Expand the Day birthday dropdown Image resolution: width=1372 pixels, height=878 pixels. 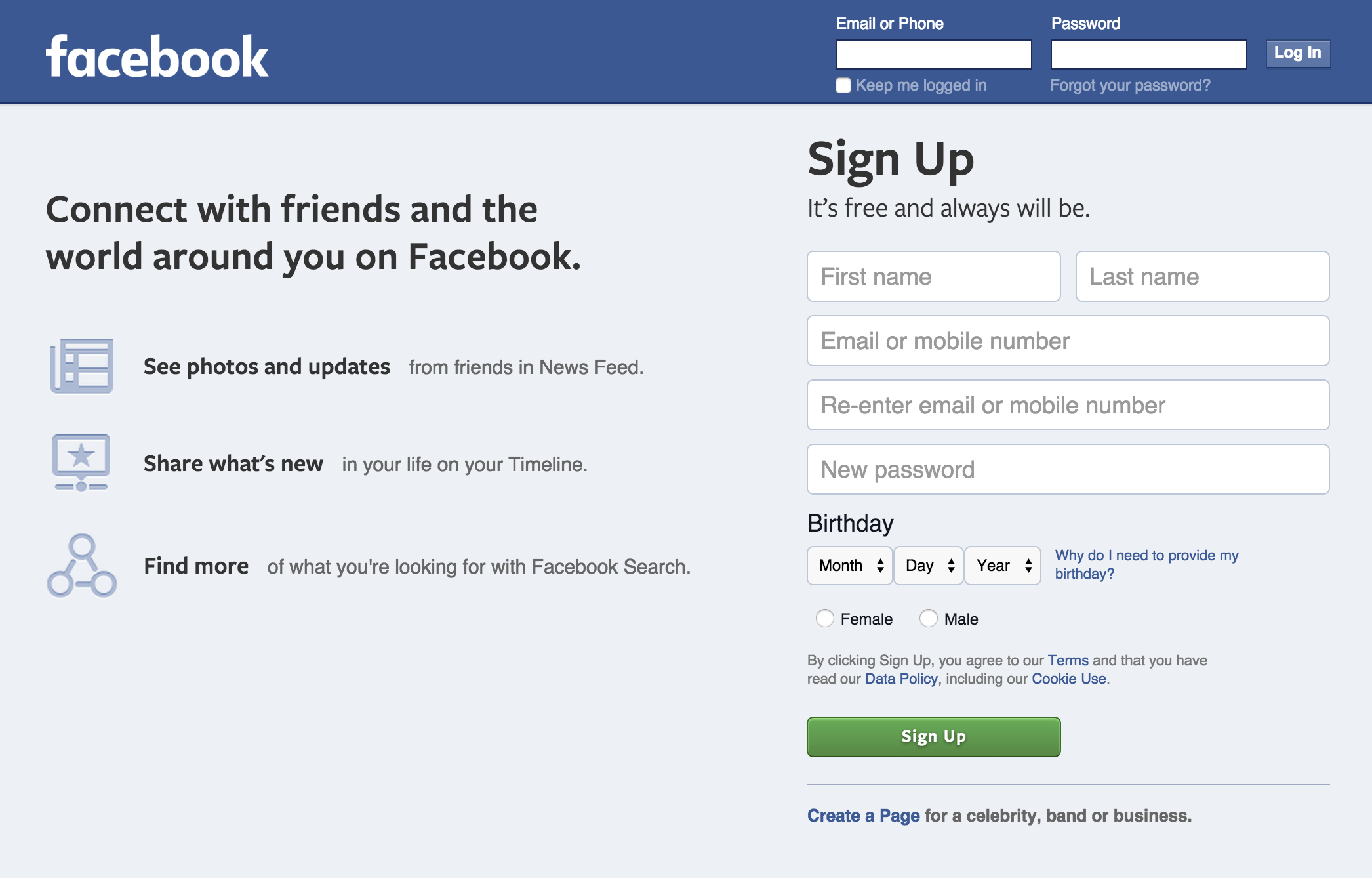pyautogui.click(x=929, y=564)
